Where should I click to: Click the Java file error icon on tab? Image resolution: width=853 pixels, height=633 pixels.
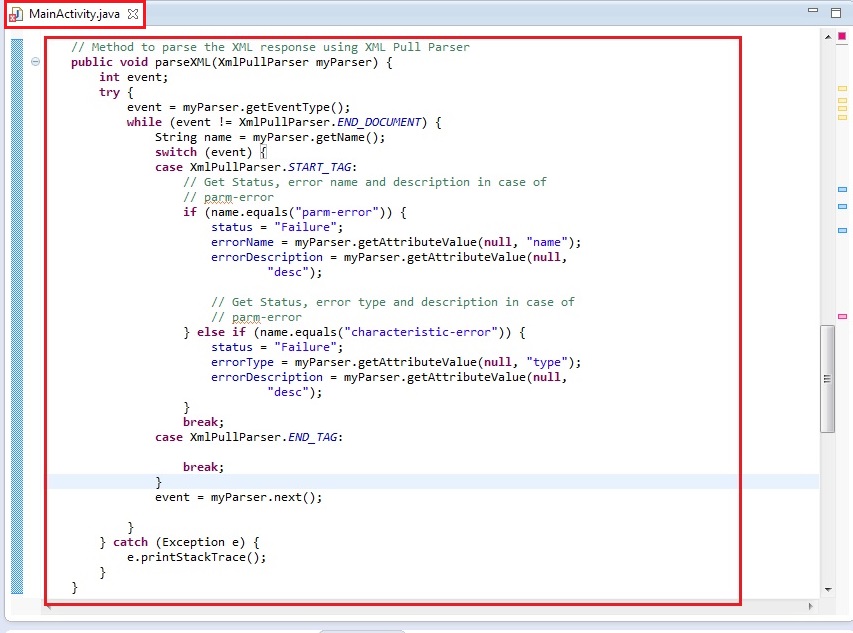[x=16, y=14]
